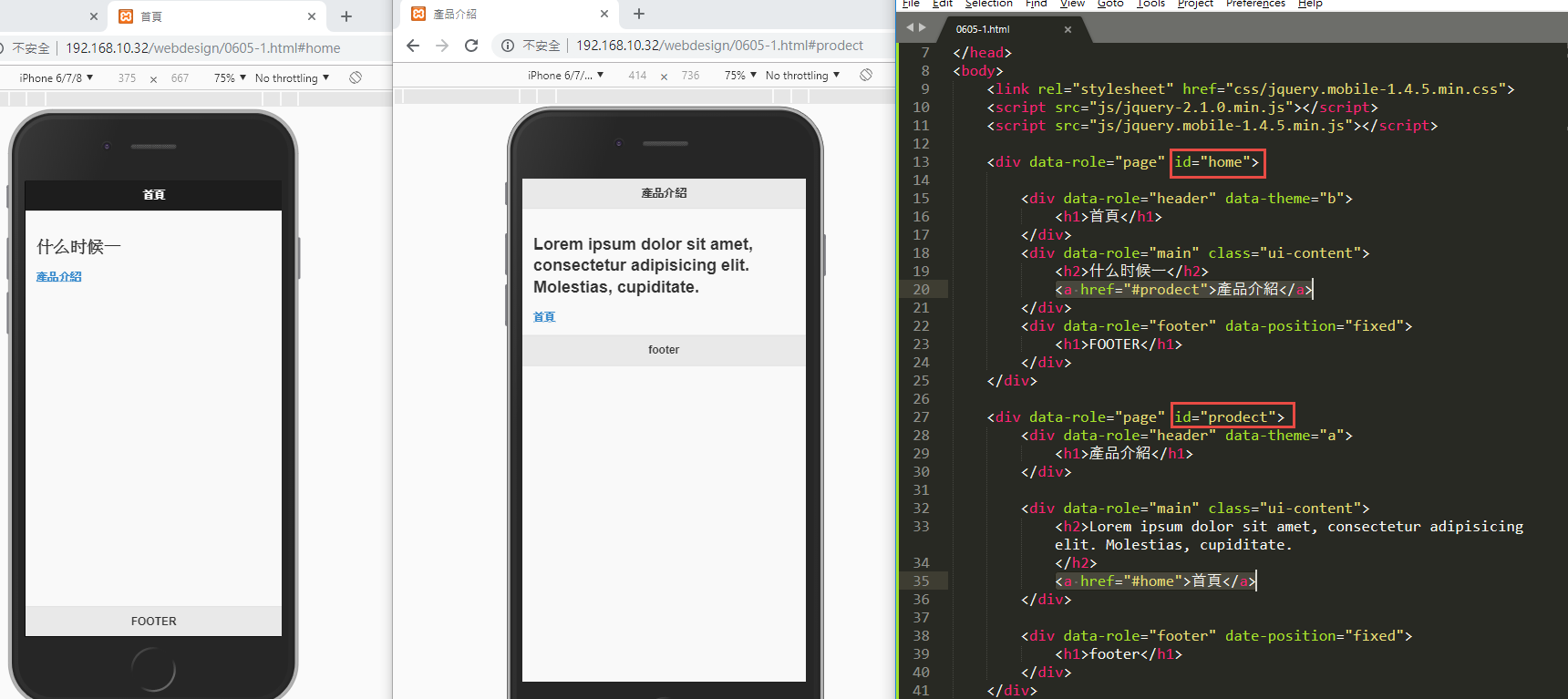
Task: Open new tab next to 產品介紹 tab
Action: point(639,14)
